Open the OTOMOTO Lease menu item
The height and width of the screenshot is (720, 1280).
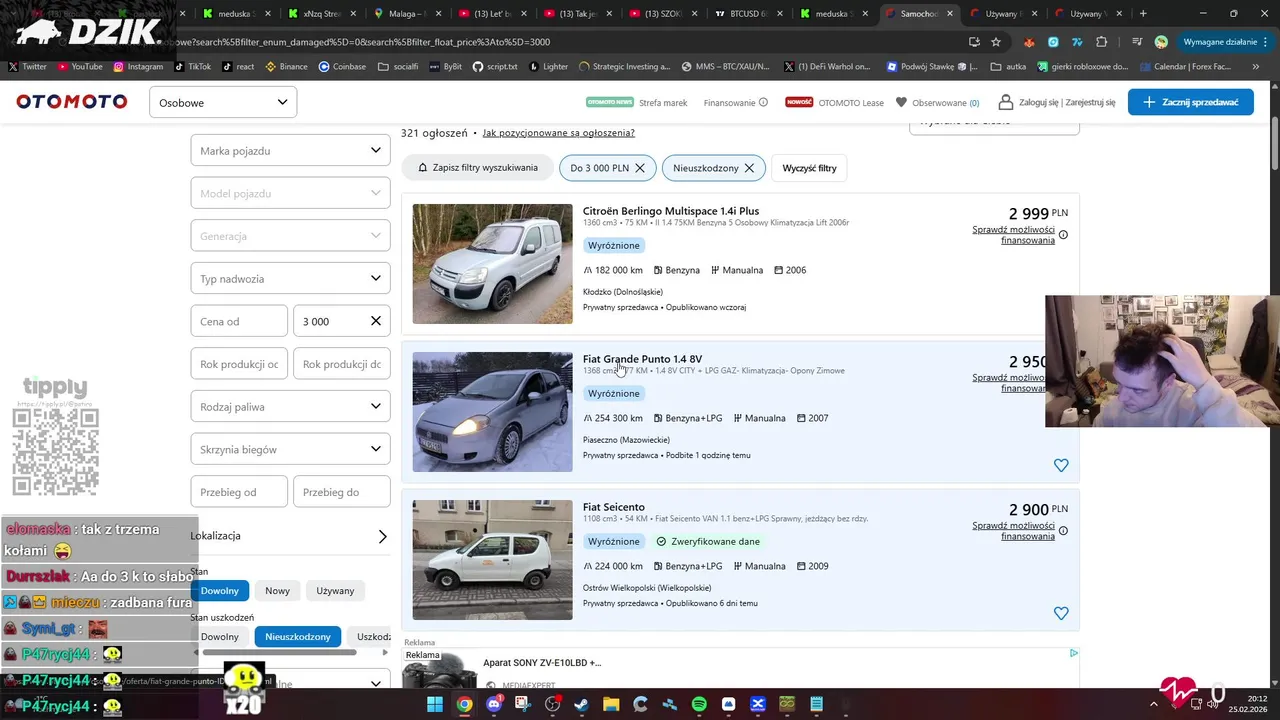click(x=851, y=102)
